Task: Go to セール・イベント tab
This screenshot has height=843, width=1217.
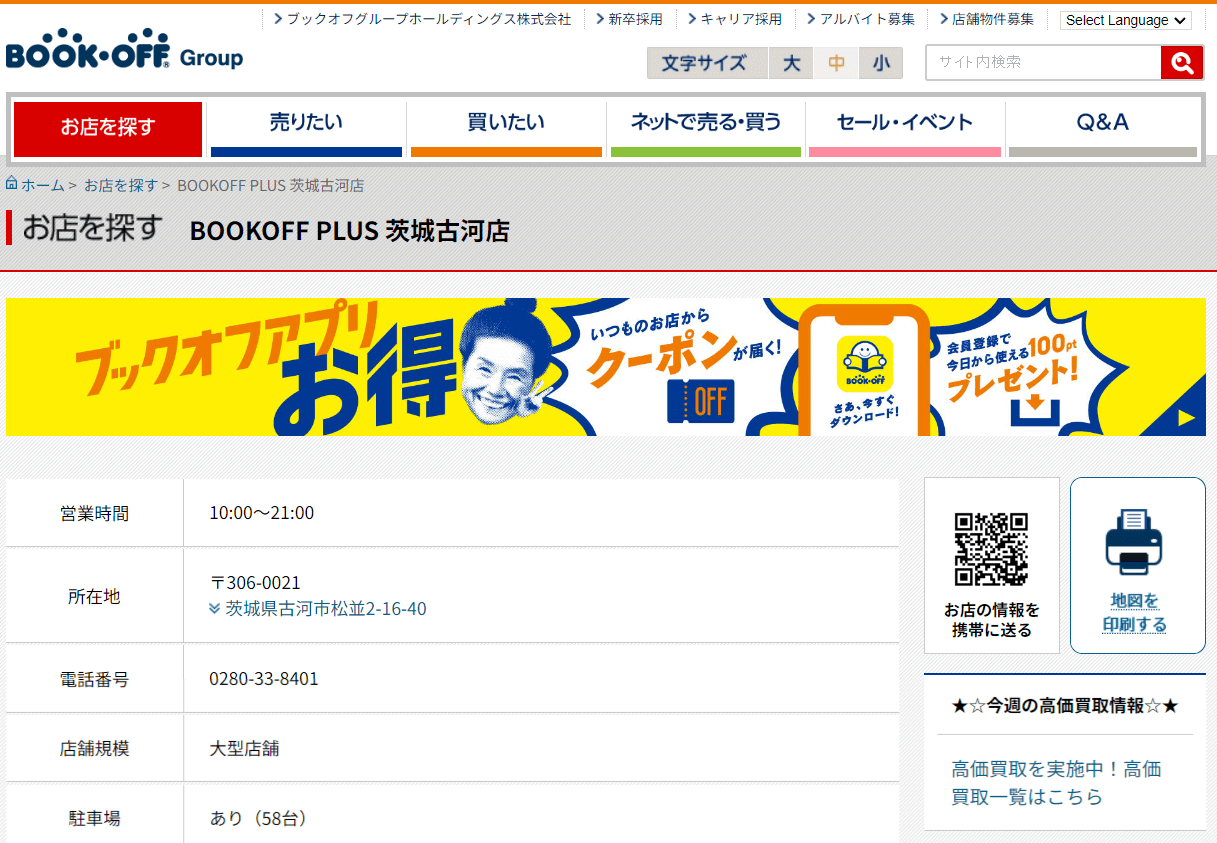Action: coord(904,124)
